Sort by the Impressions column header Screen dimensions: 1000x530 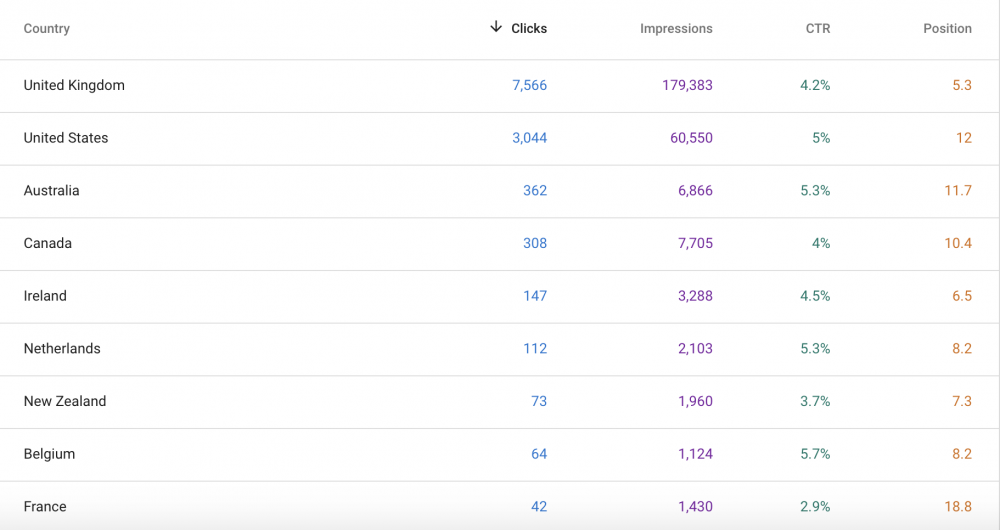676,29
